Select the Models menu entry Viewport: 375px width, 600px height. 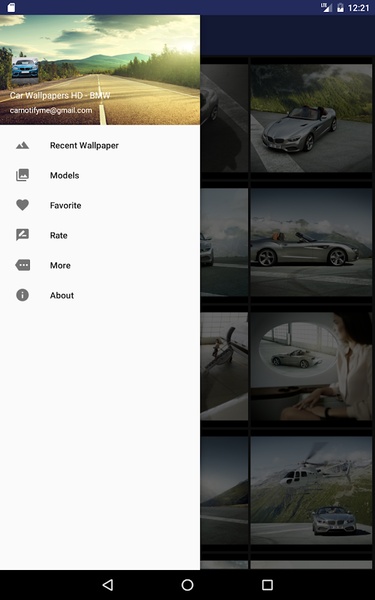pos(100,175)
